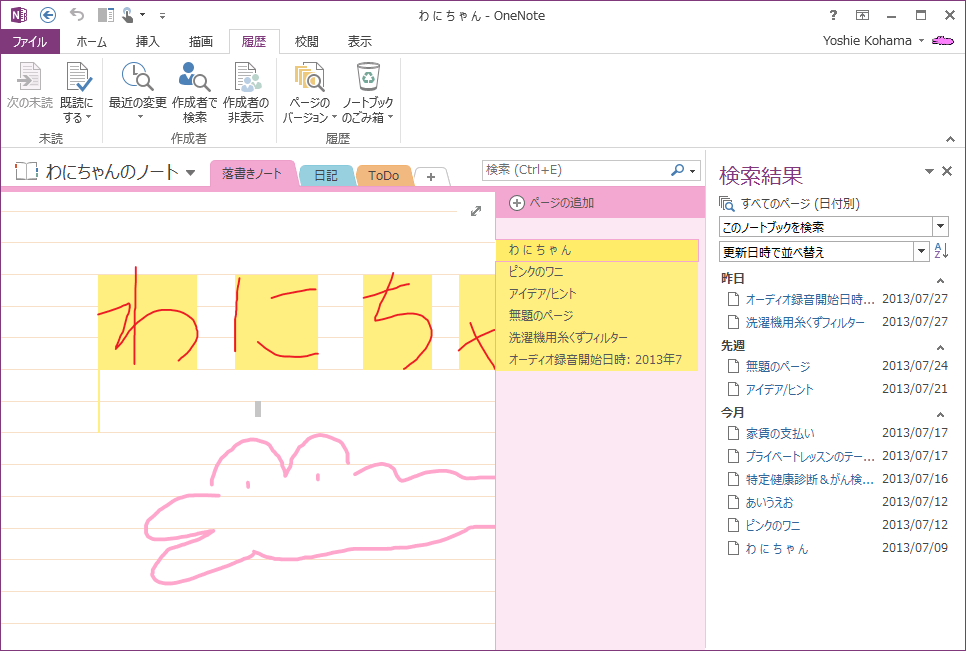The height and width of the screenshot is (651, 966).
Task: Select the アイデア/ヒント page in the page list
Action: click(597, 294)
